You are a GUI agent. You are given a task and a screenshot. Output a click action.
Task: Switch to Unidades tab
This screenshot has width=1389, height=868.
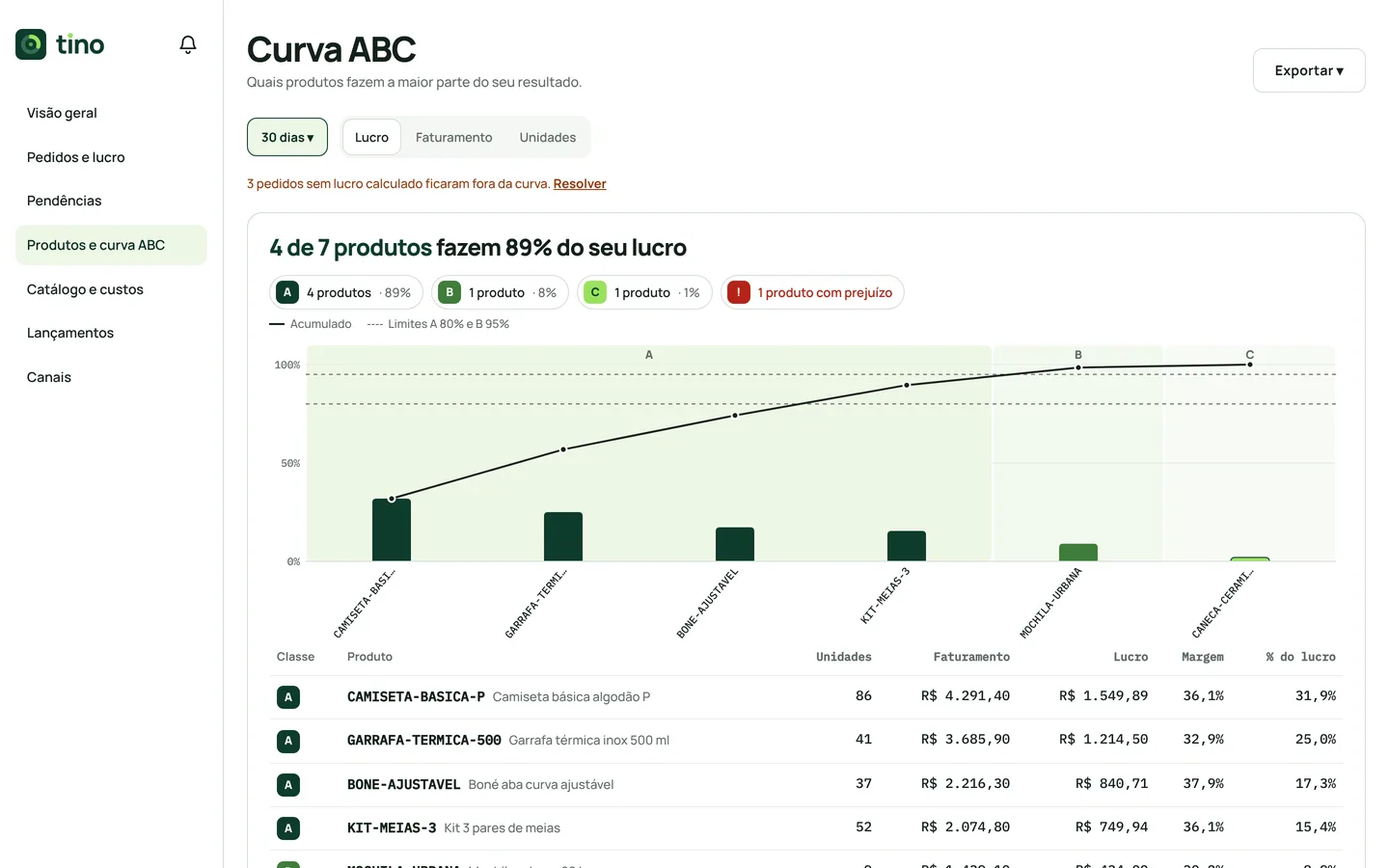[547, 137]
